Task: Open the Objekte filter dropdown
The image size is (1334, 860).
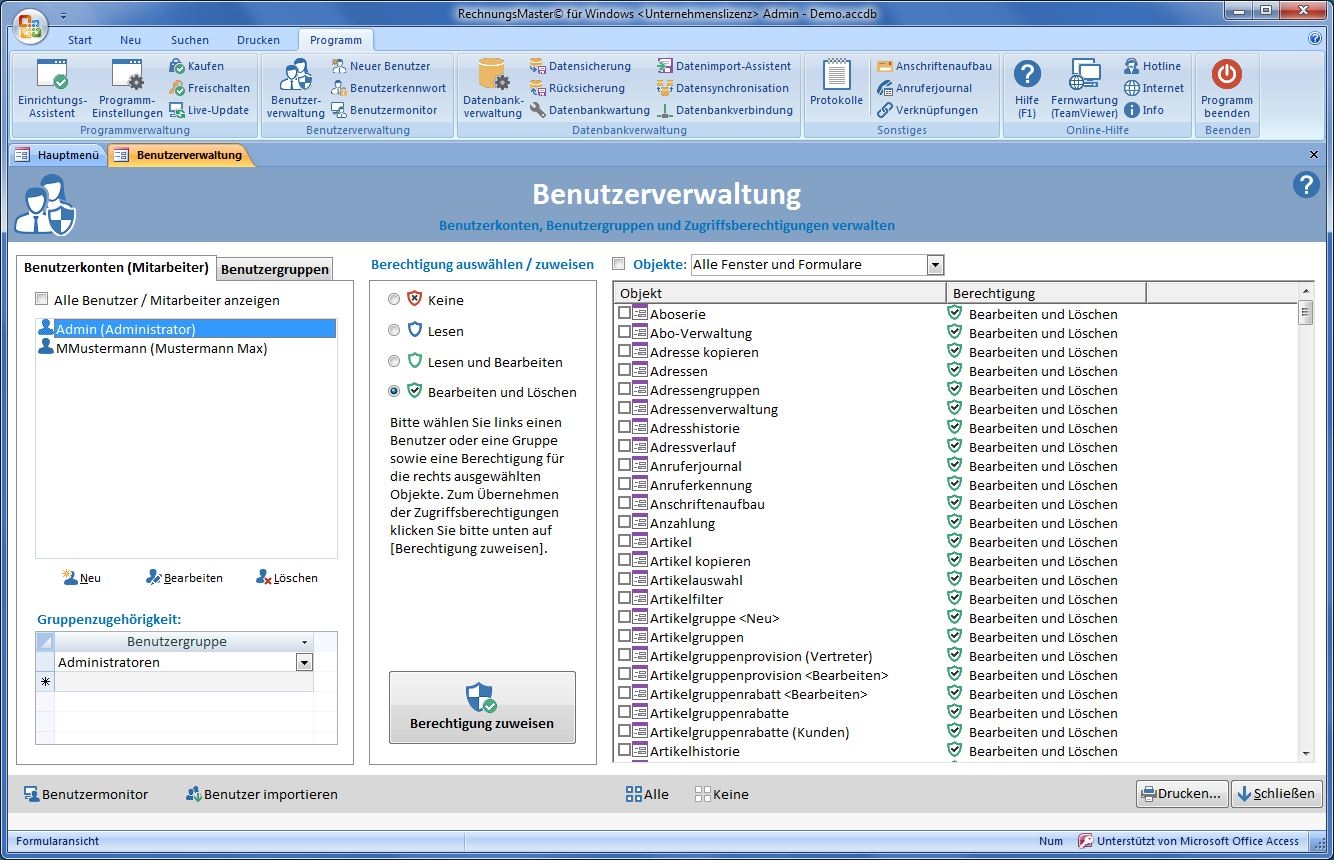Action: (935, 265)
